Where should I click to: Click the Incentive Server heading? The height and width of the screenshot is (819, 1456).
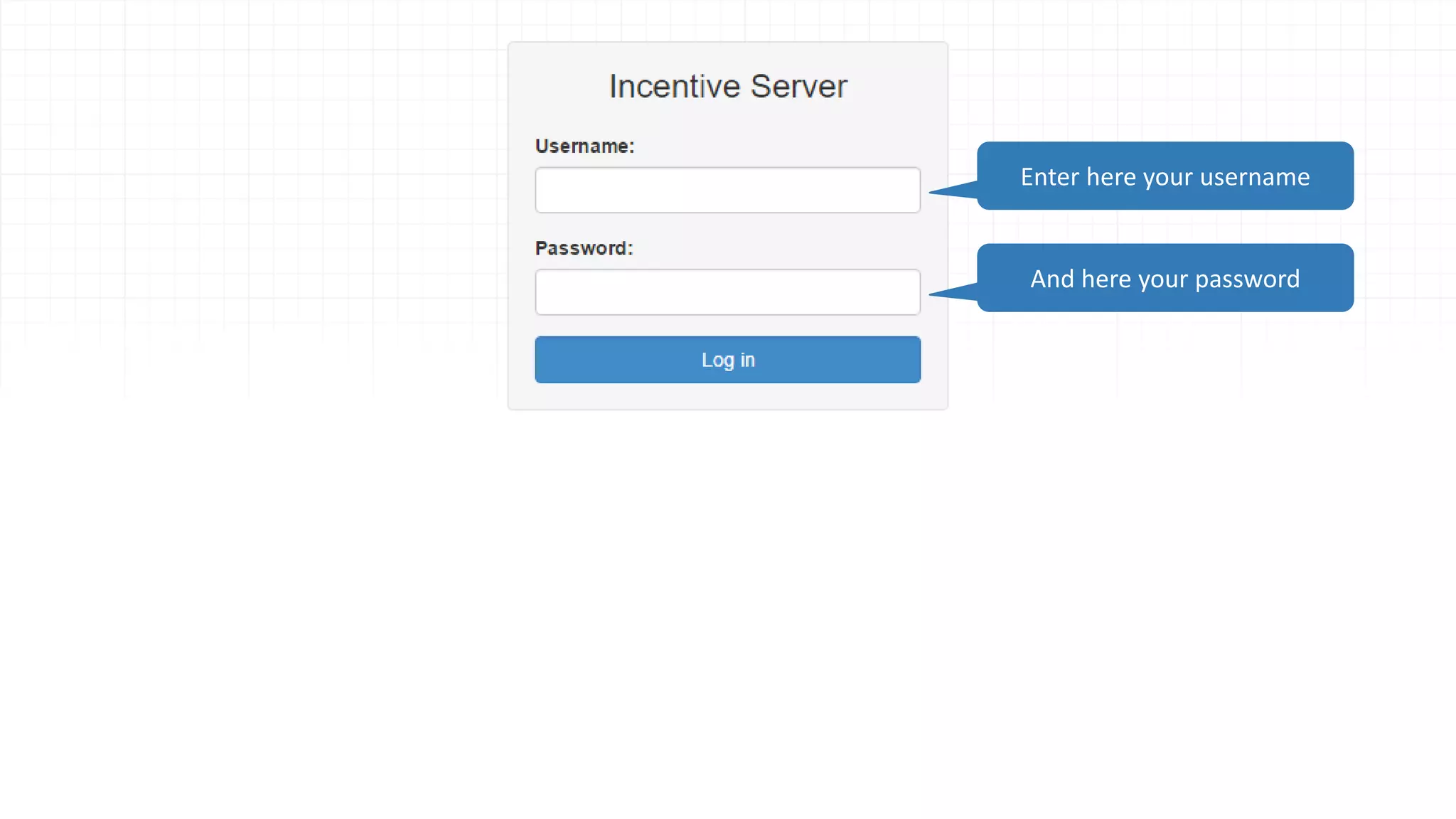727,87
